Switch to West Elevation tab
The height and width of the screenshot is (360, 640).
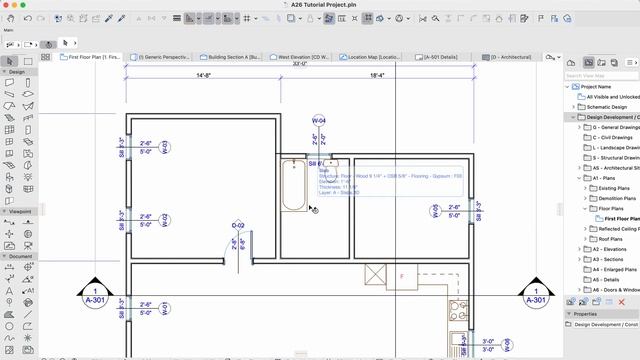coord(299,57)
